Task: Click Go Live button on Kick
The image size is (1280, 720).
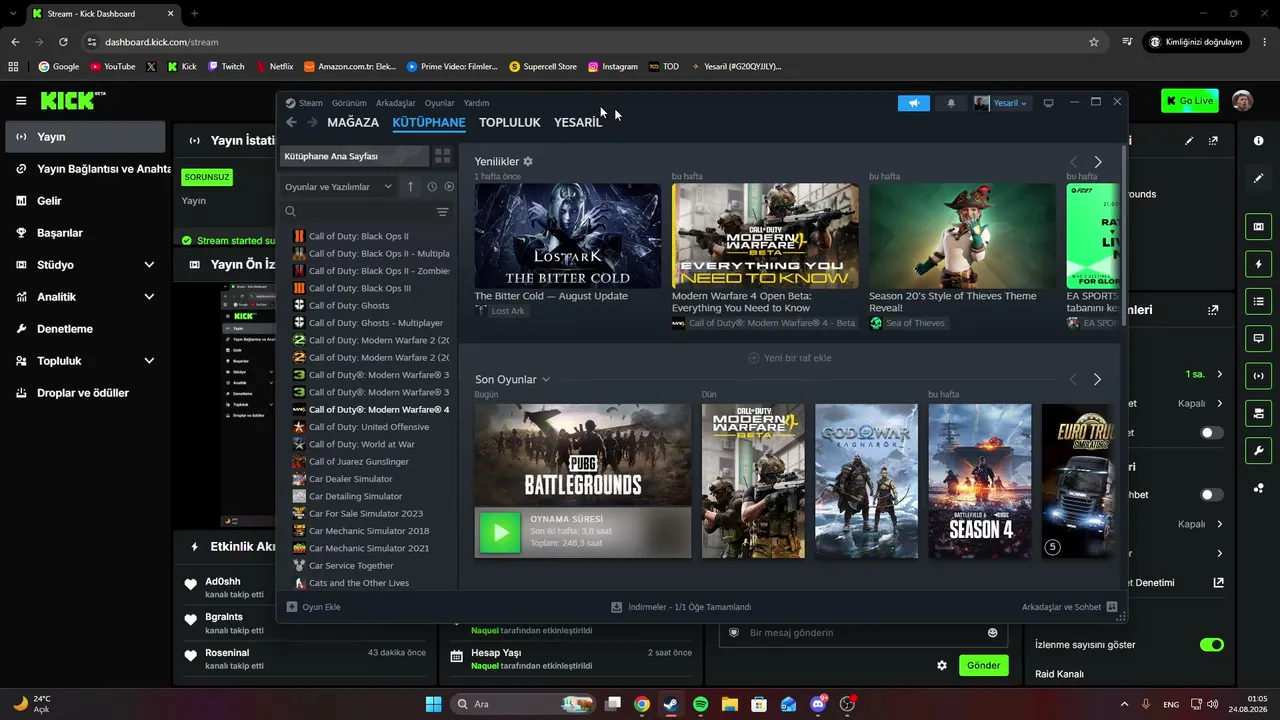Action: click(1190, 101)
